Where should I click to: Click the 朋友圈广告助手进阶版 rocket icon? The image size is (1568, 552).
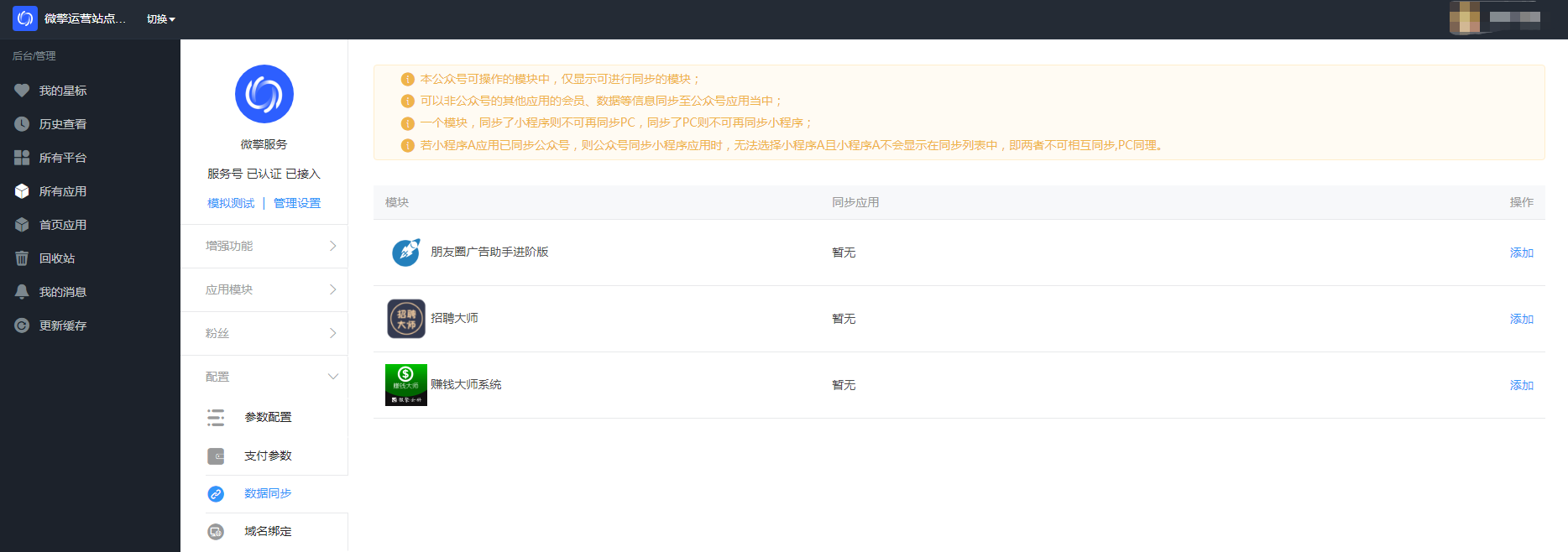tap(406, 253)
